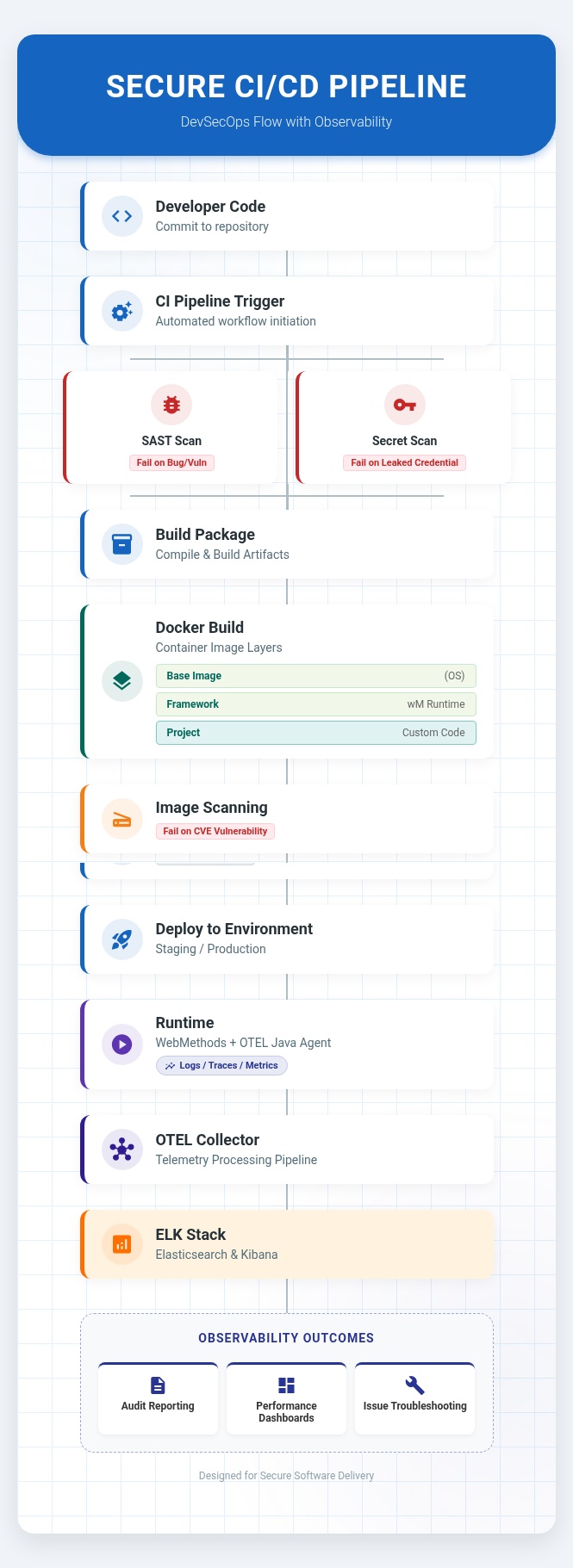Click the Staging / Production text
573x1568 pixels.
click(x=211, y=949)
